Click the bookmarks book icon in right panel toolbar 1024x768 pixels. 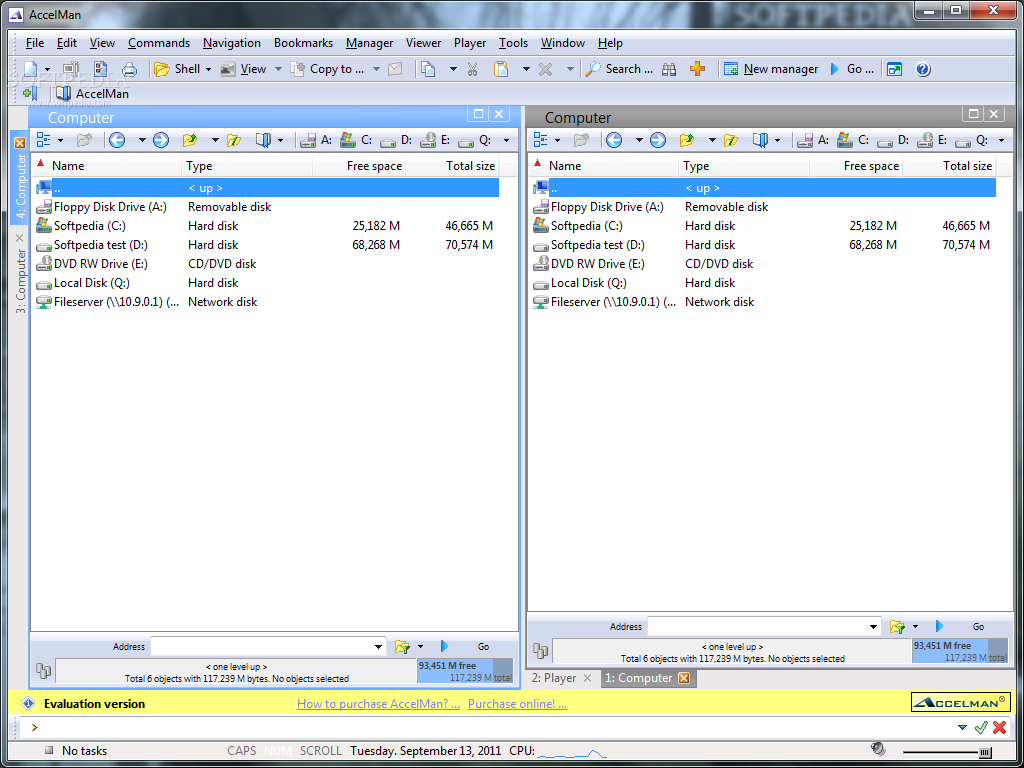(x=760, y=140)
